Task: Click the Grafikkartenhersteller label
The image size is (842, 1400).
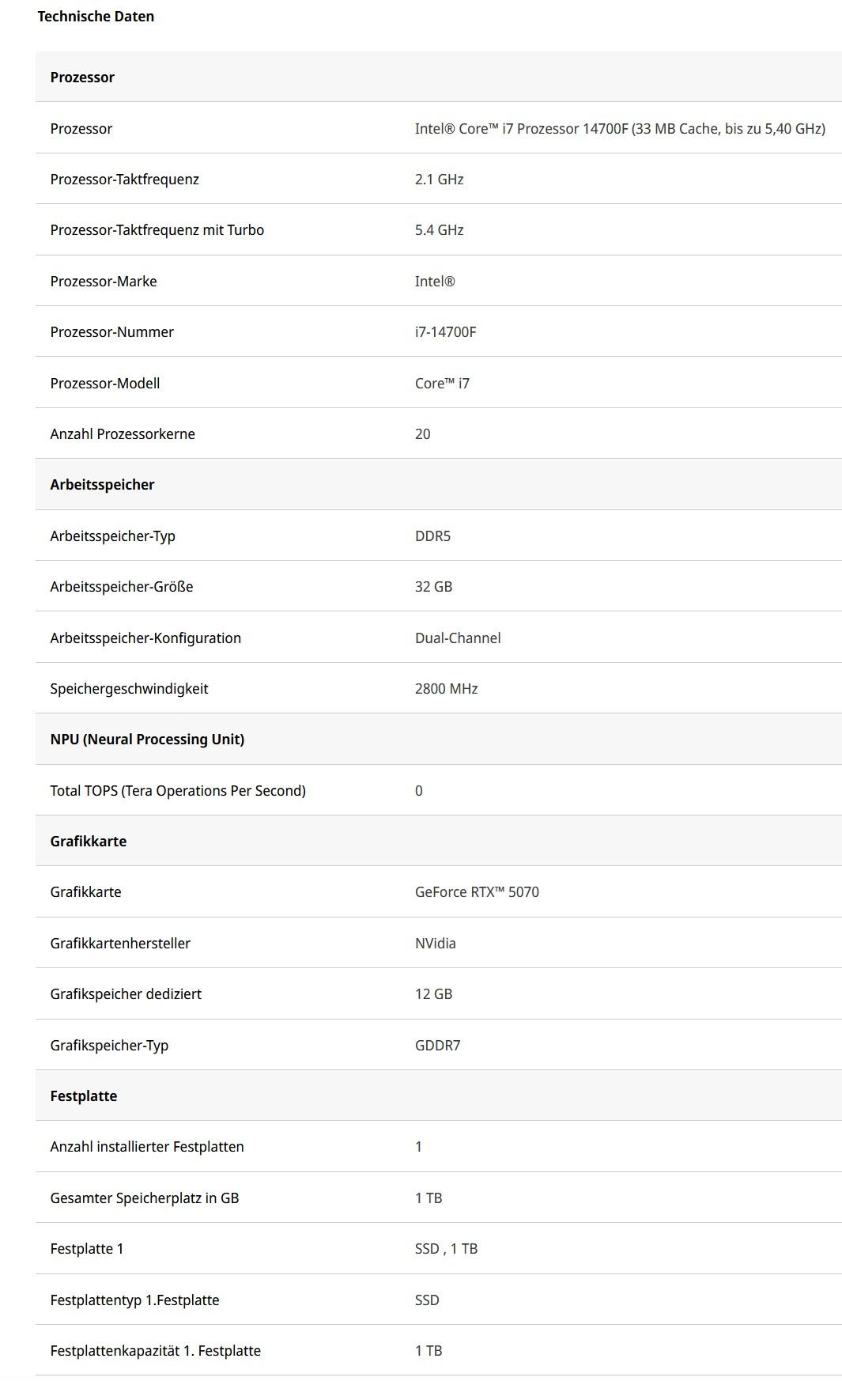Action: coord(120,944)
